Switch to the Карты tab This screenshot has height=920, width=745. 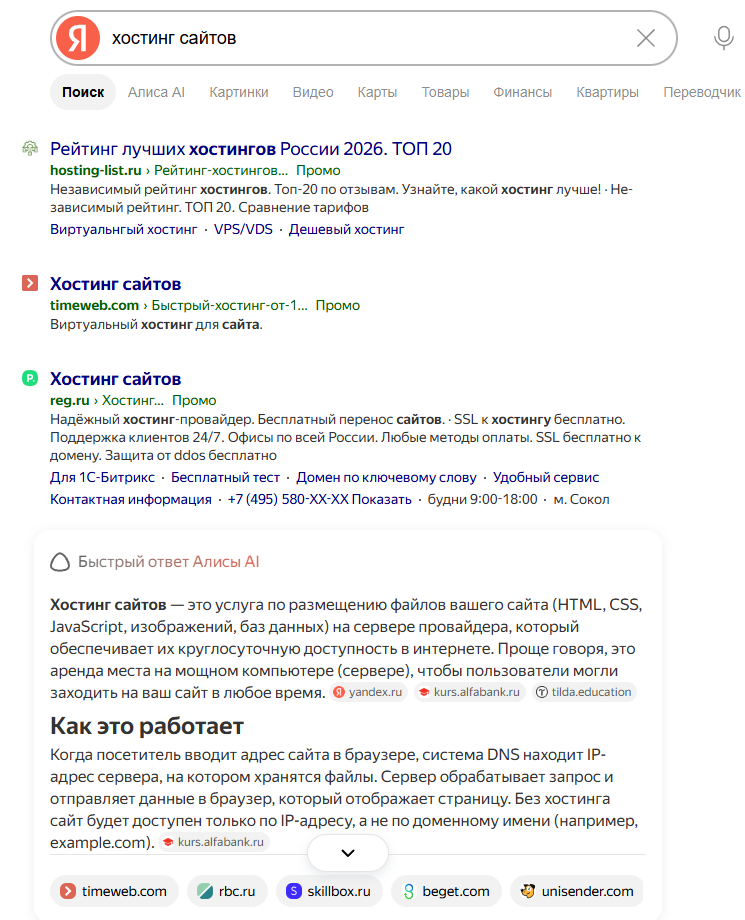[x=377, y=92]
